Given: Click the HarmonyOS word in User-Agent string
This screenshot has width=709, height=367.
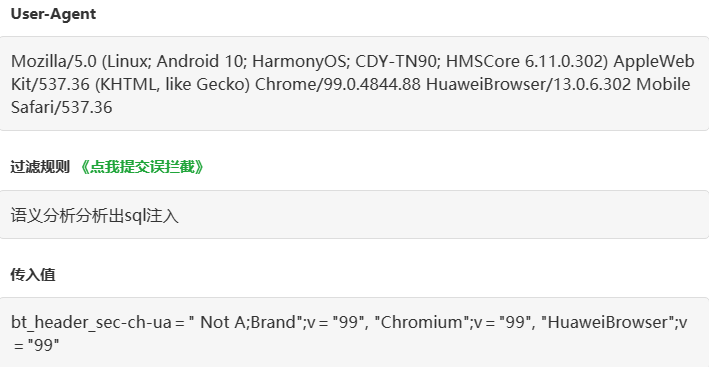Looking at the screenshot, I should [x=299, y=61].
